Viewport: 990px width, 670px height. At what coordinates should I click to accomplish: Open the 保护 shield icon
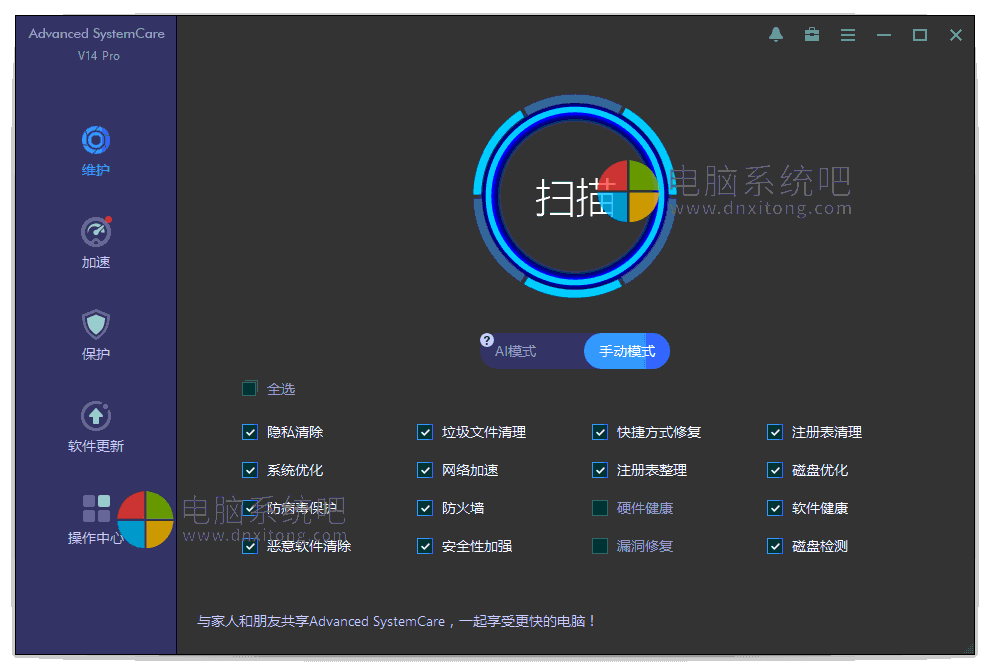(96, 324)
